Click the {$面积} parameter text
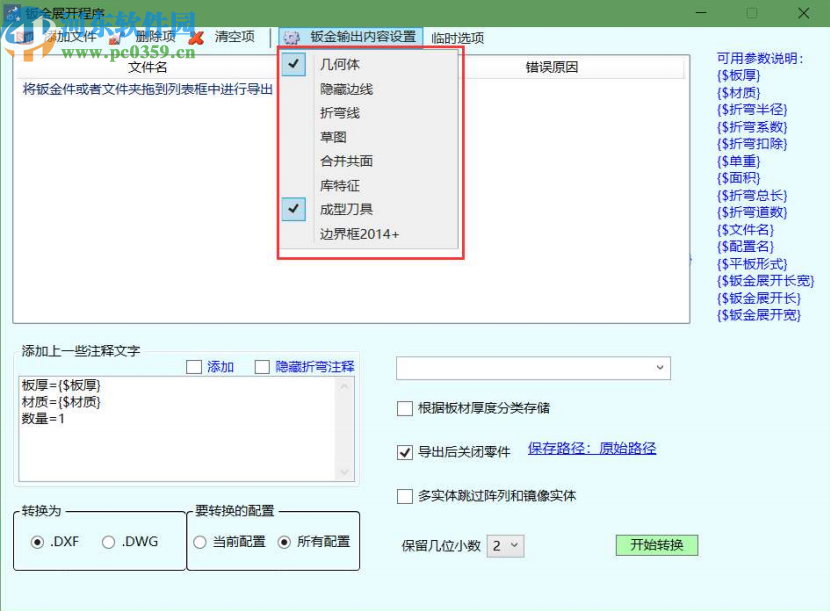Image resolution: width=830 pixels, height=611 pixels. click(738, 178)
